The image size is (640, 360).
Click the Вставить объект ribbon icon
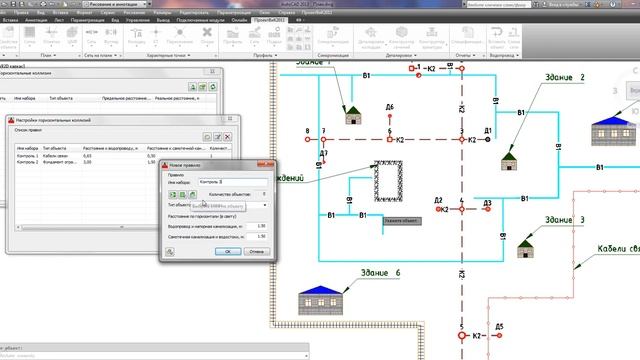(497, 37)
